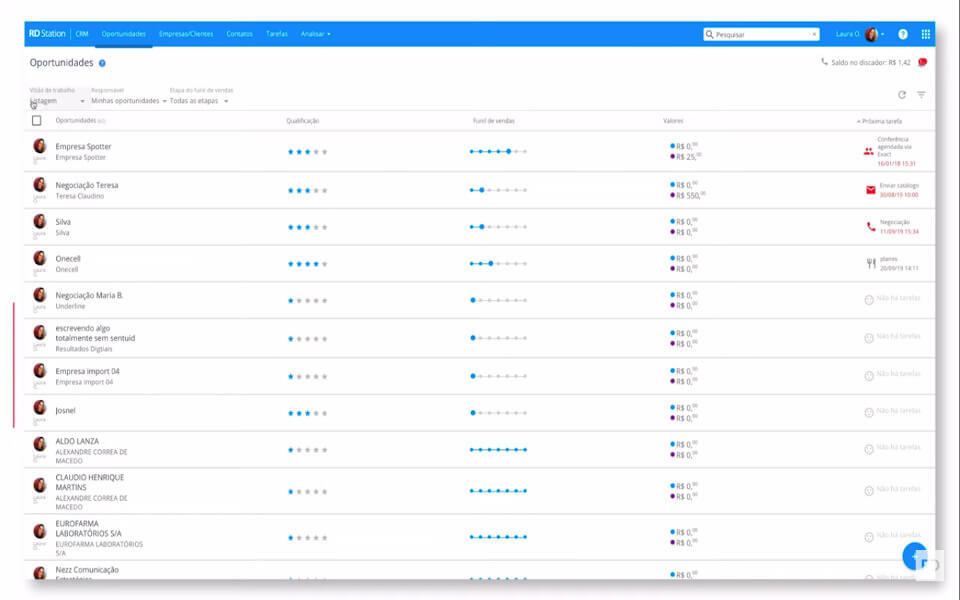The height and width of the screenshot is (600, 960).
Task: Click the Underline company name
Action: coord(70,306)
